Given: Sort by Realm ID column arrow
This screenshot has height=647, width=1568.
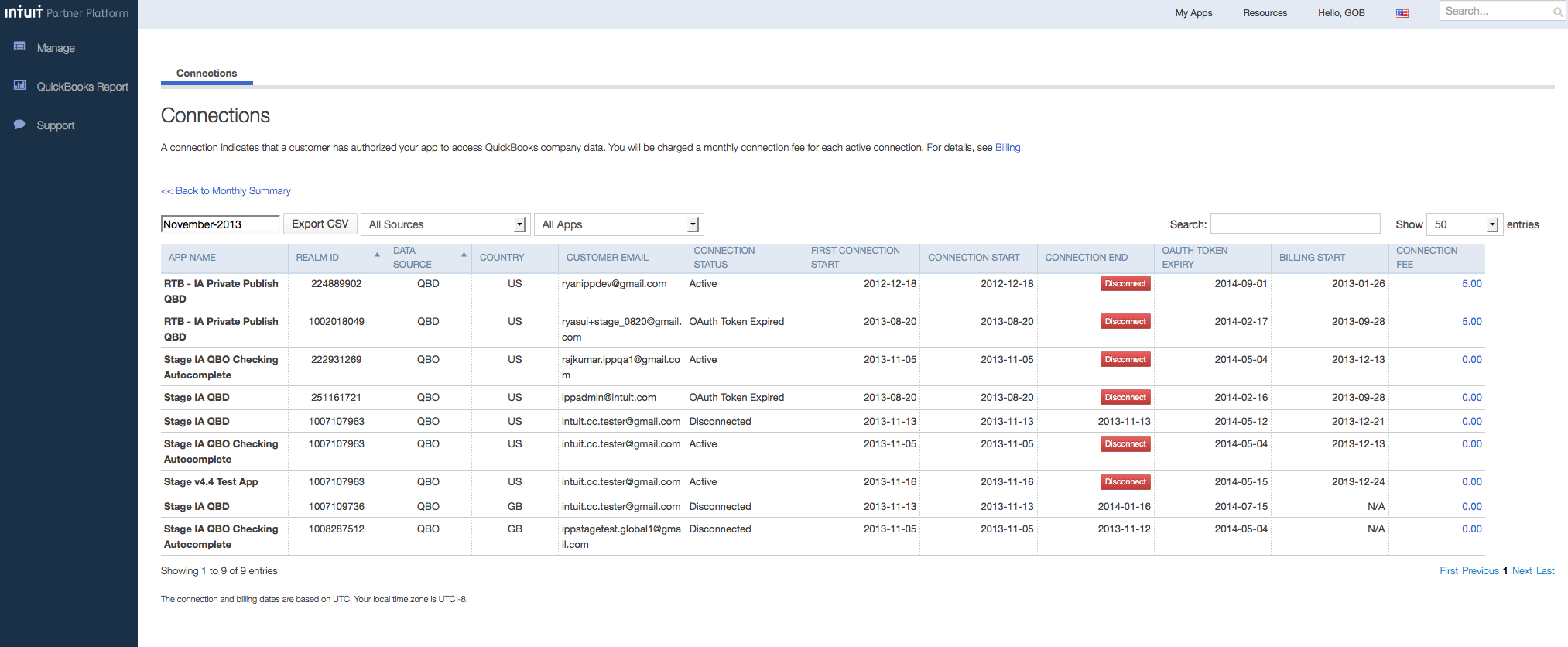Looking at the screenshot, I should pyautogui.click(x=377, y=255).
